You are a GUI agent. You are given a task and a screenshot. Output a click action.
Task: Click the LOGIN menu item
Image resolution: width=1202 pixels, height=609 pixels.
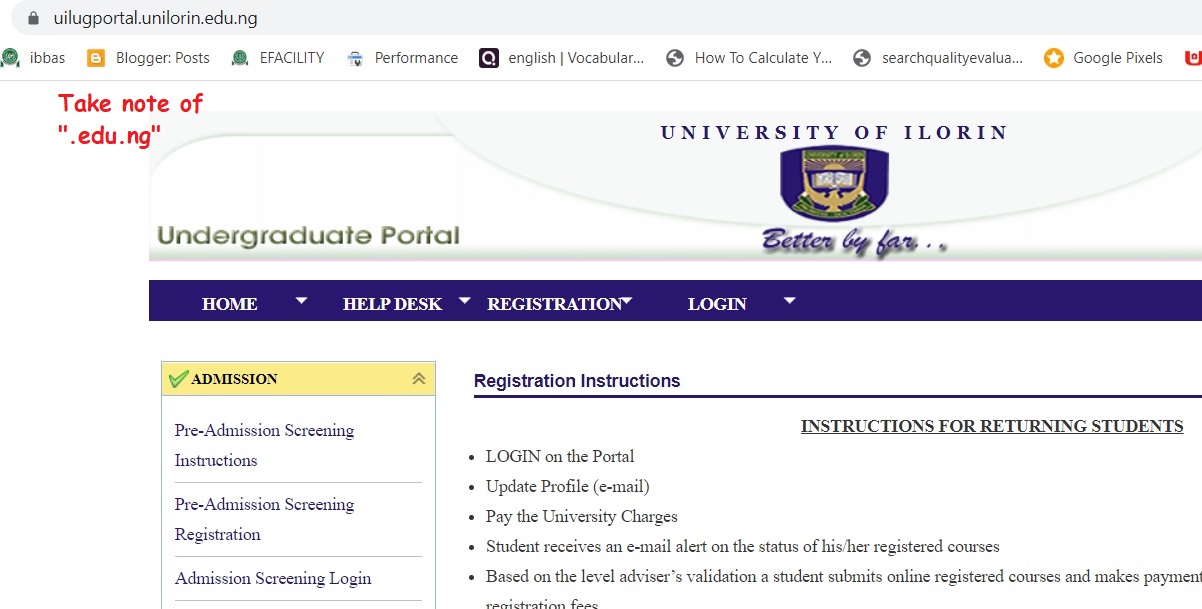[x=717, y=304]
